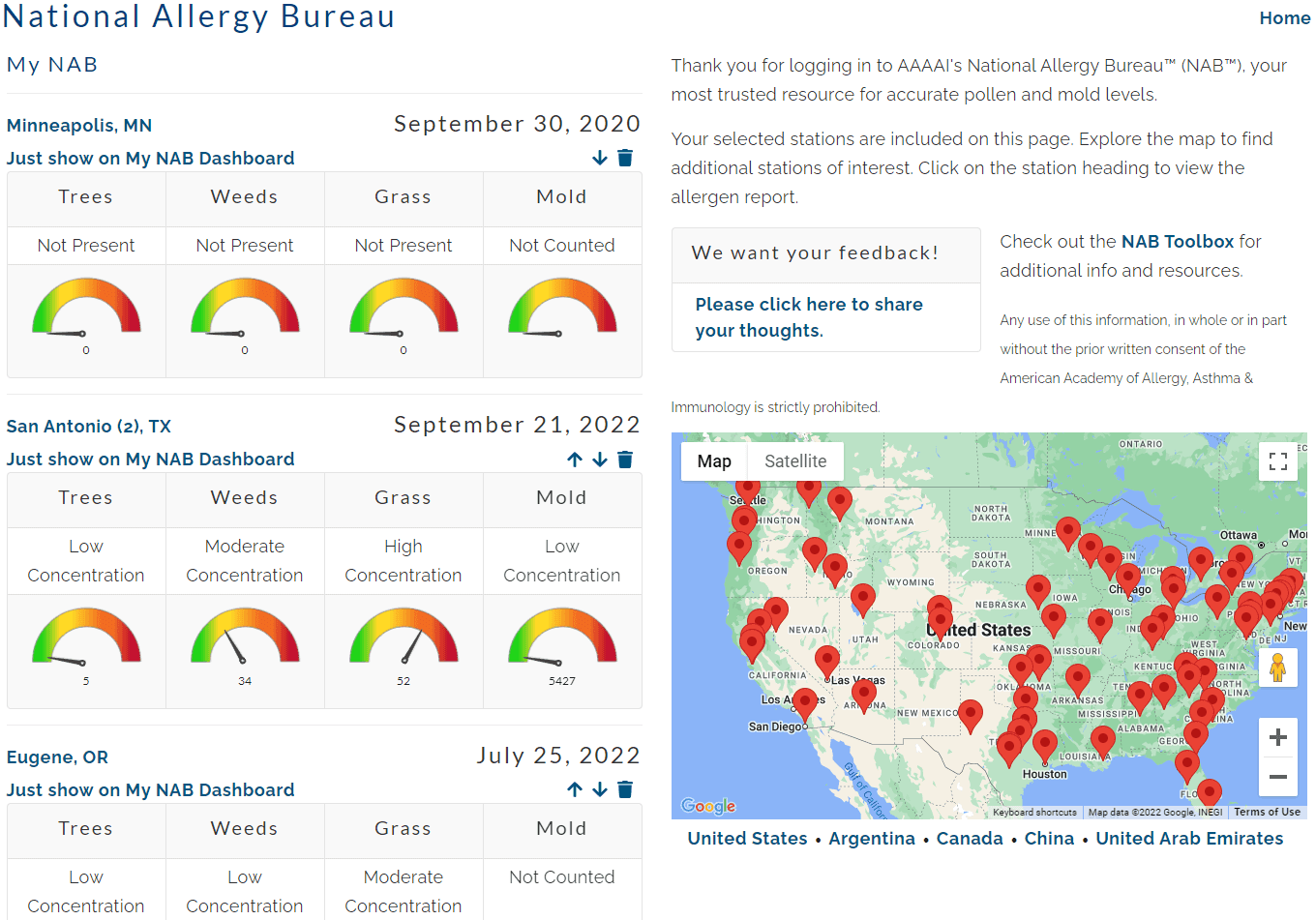Image resolution: width=1316 pixels, height=920 pixels.
Task: Open Eugene, OR station report
Action: click(x=57, y=757)
